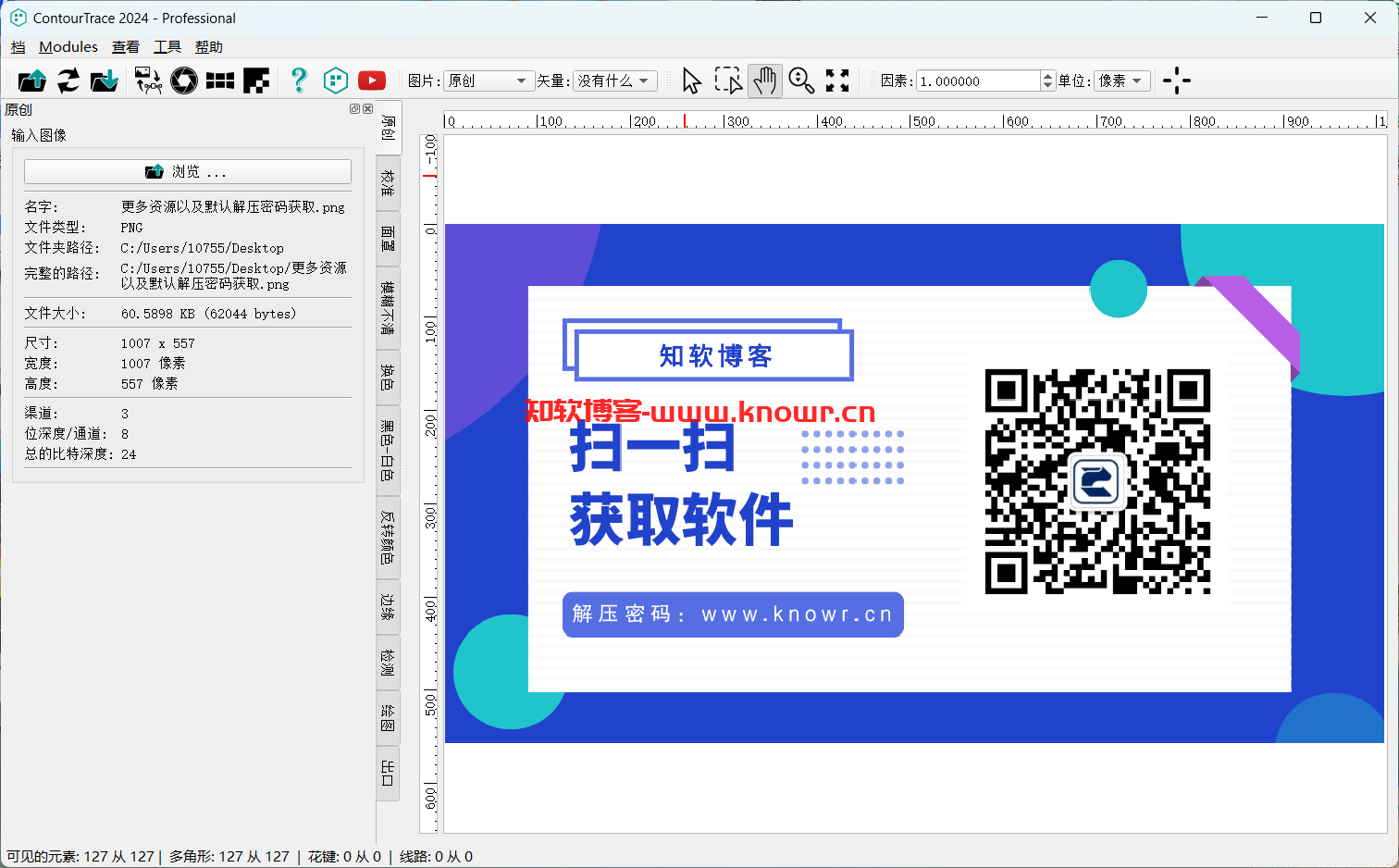1399x868 pixels.
Task: Switch to the 出口 vertical tab
Action: pos(389,774)
